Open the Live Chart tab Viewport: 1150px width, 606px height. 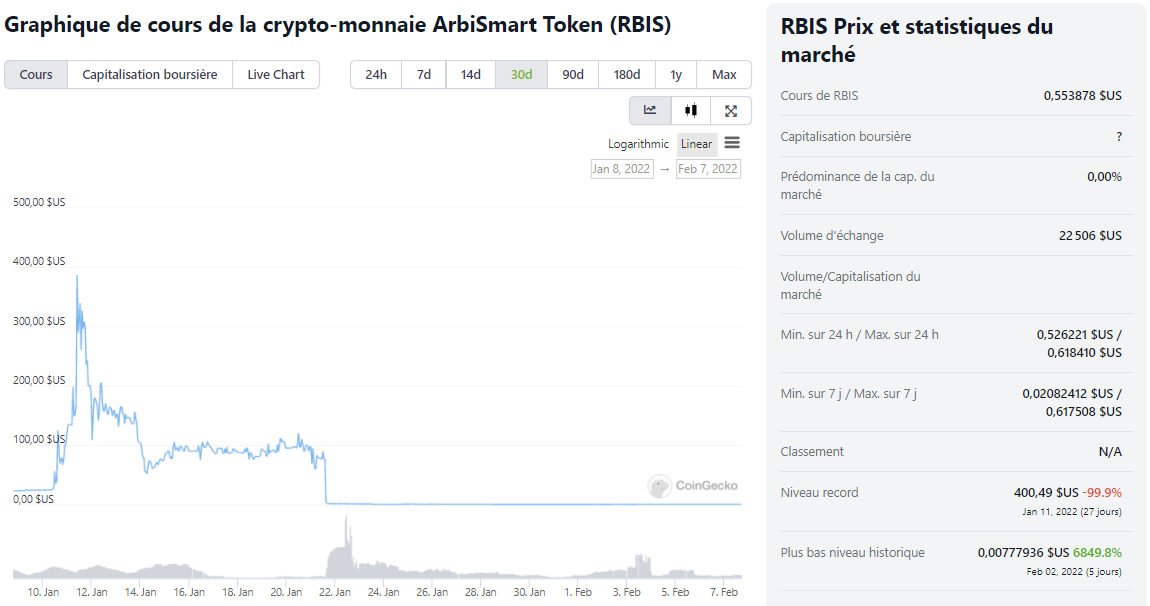276,74
